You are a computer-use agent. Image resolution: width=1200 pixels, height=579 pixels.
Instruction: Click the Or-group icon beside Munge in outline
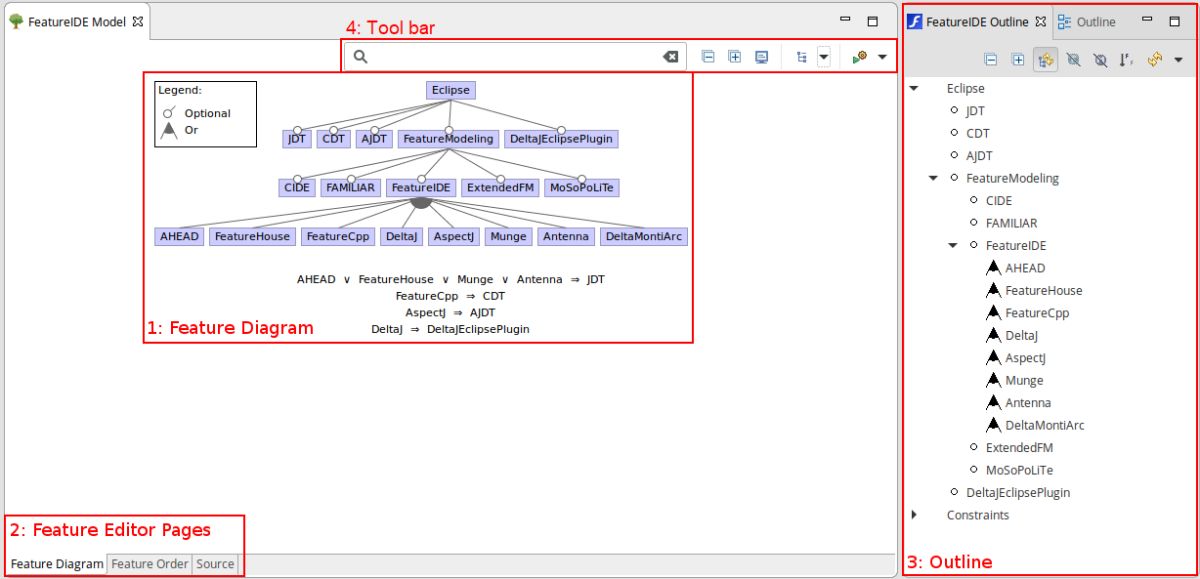point(993,380)
